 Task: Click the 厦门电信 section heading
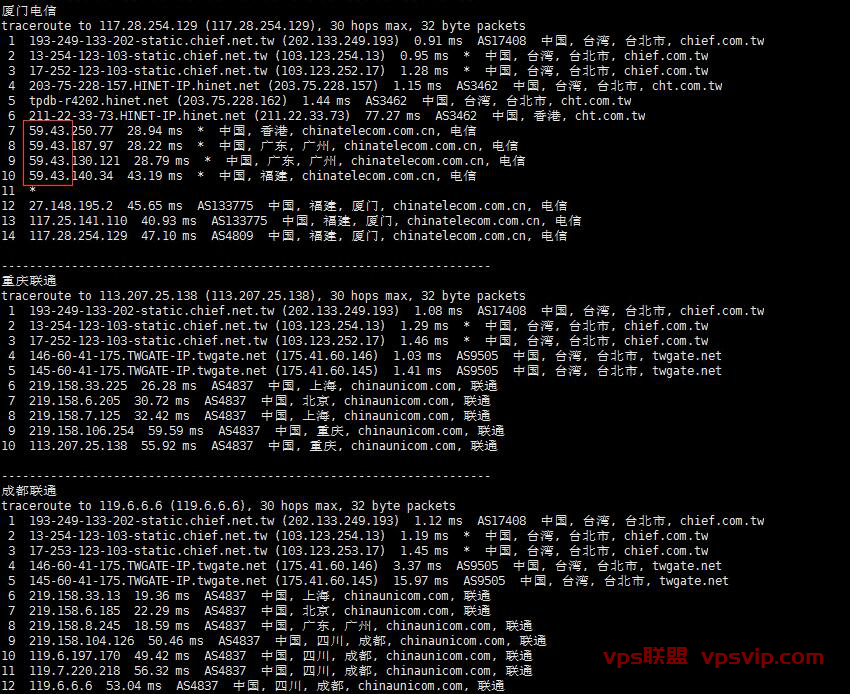(29, 10)
